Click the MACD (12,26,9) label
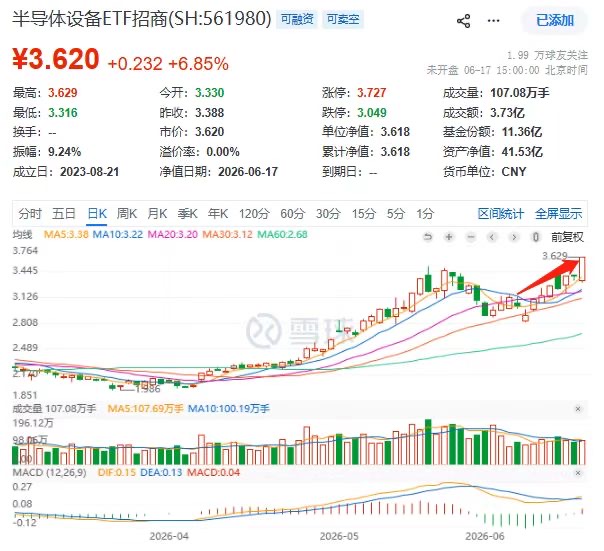This screenshot has height=551, width=604. [49, 473]
